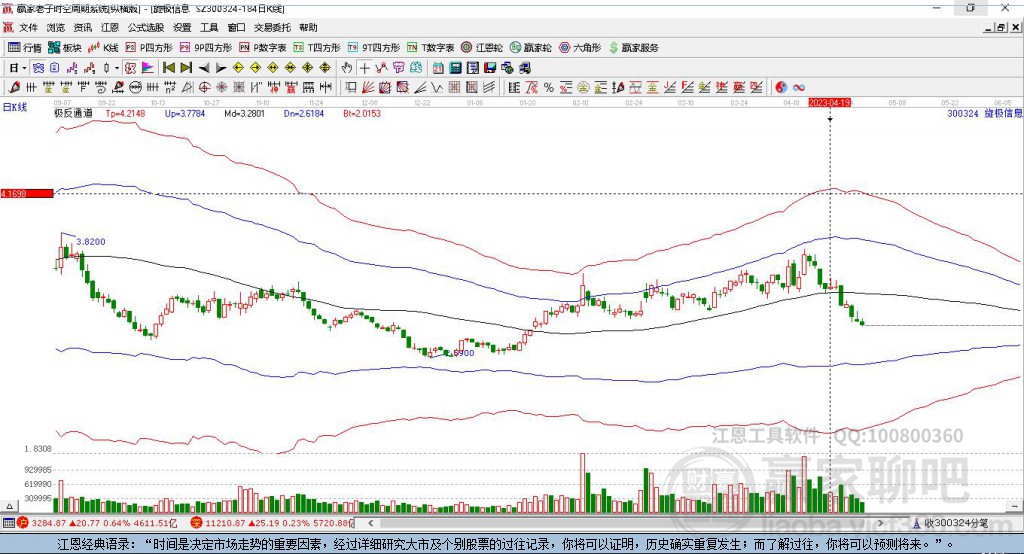Viewport: 1024px width, 554px height.
Task: Expand the volume panel with bottom-left up arrow
Action: (9, 506)
